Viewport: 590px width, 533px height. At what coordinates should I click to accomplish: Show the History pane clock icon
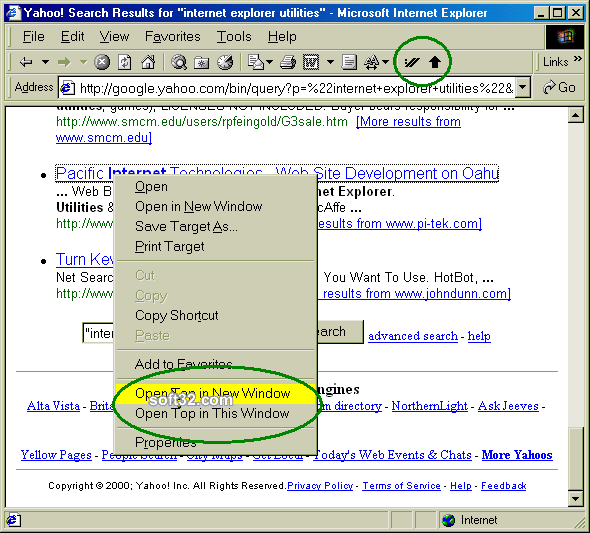tap(225, 62)
